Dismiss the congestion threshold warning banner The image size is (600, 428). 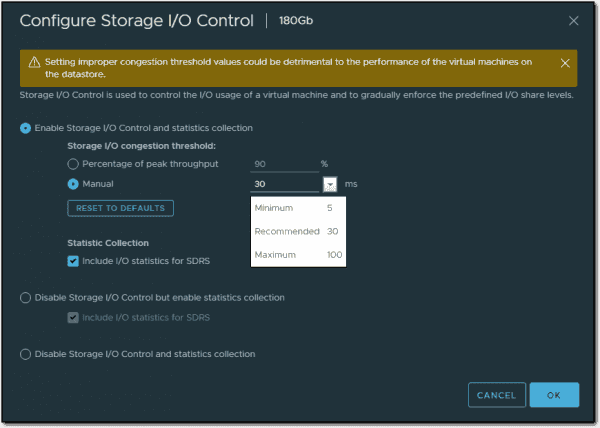[x=565, y=63]
